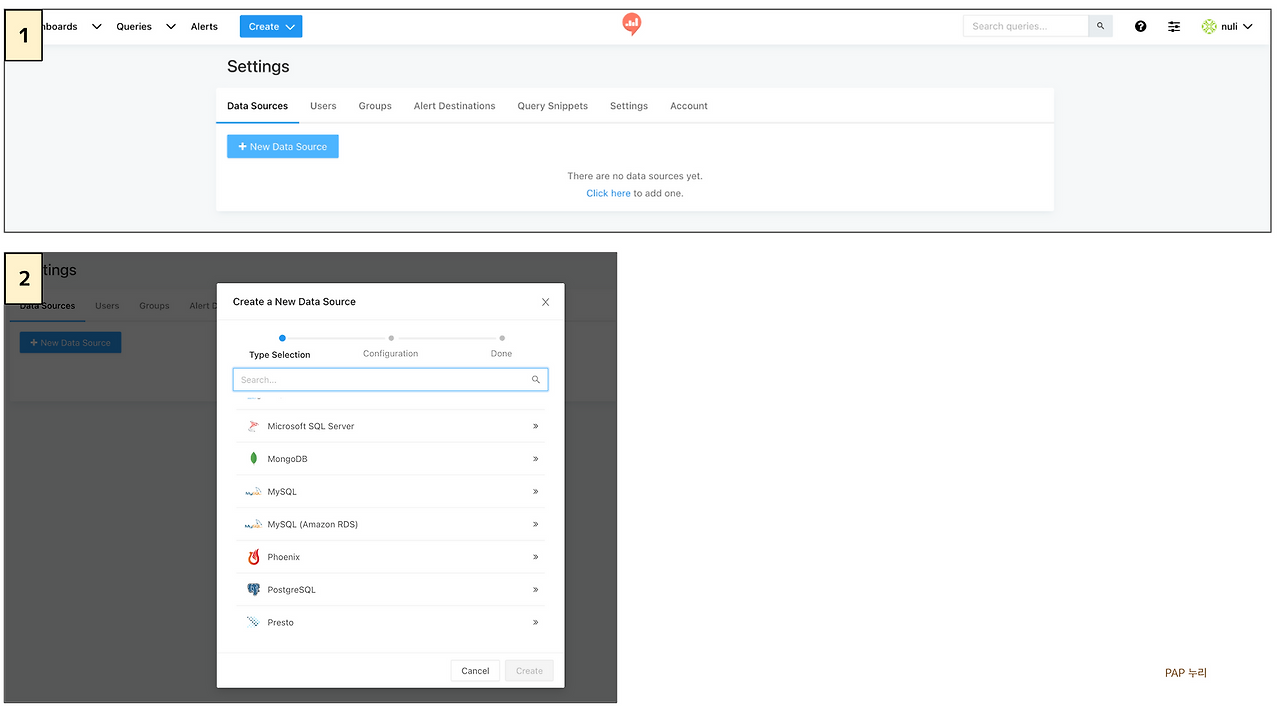
Task: Click the Create button in the dialog
Action: pos(529,671)
